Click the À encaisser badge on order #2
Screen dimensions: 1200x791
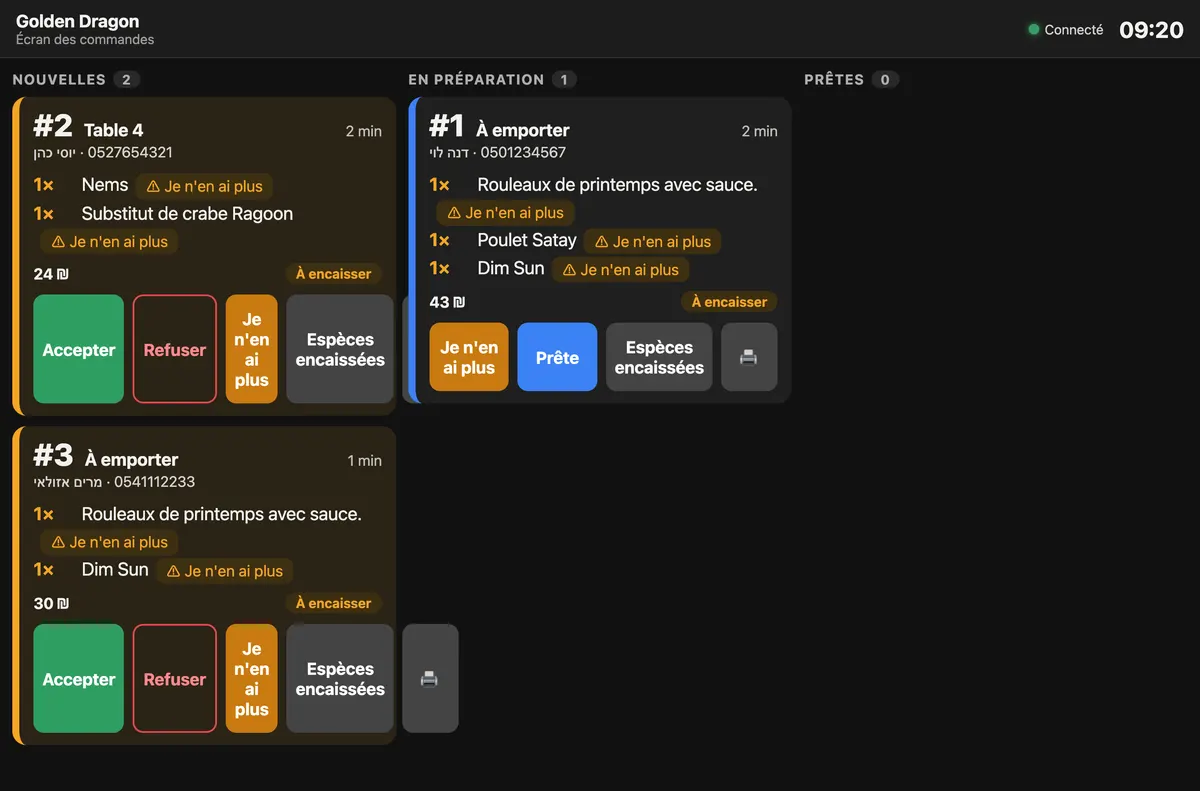point(334,274)
